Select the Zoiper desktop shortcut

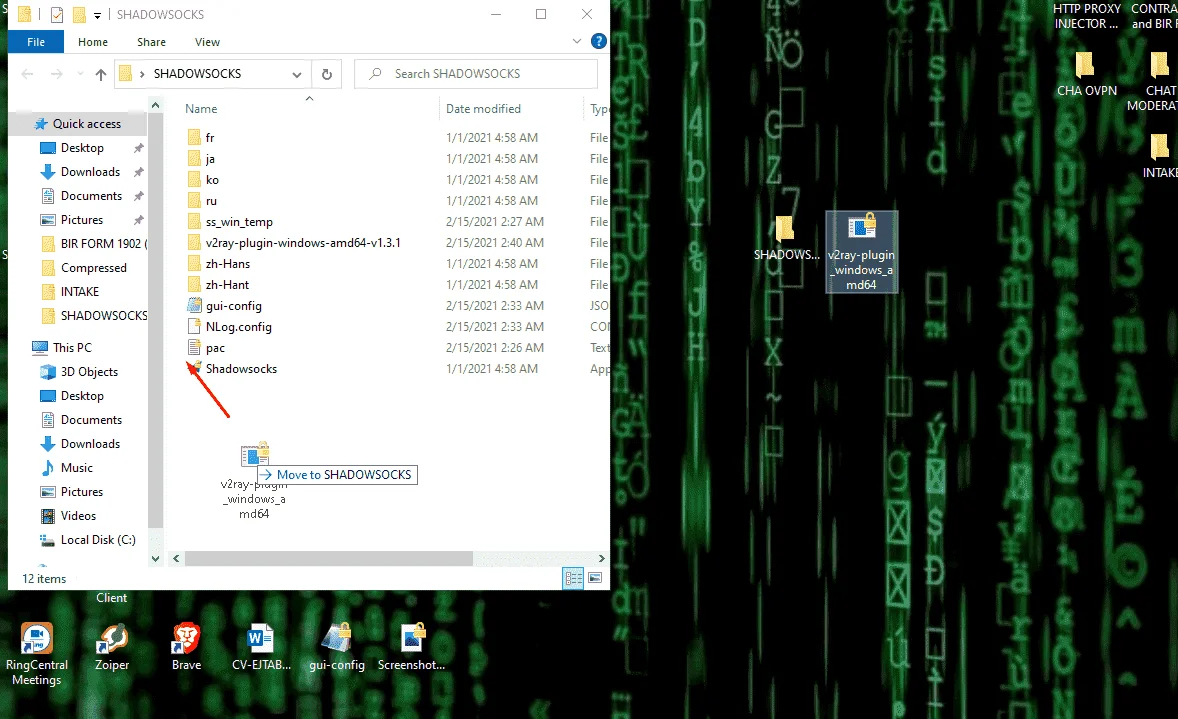(112, 647)
